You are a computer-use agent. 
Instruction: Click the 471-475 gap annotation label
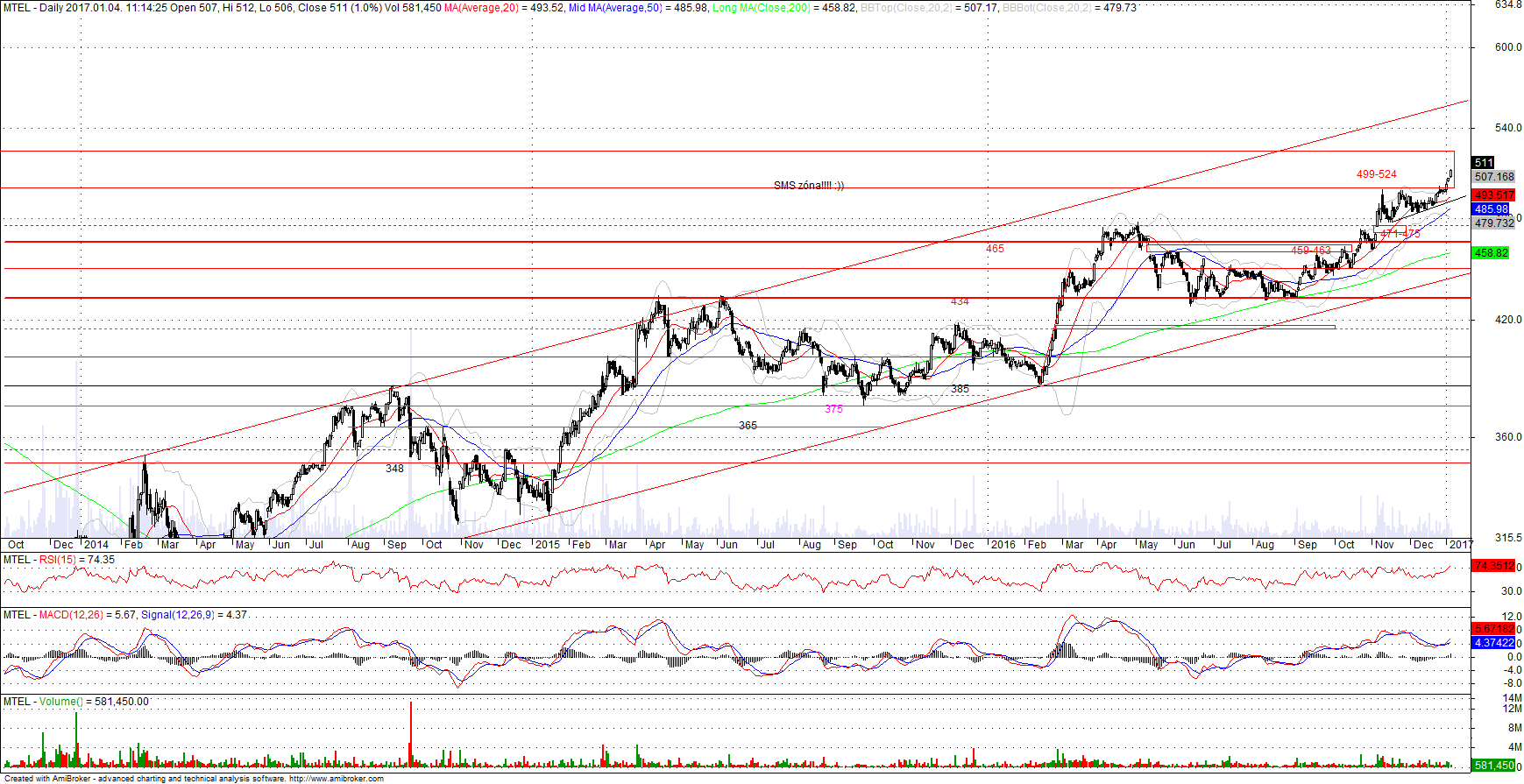[1400, 234]
